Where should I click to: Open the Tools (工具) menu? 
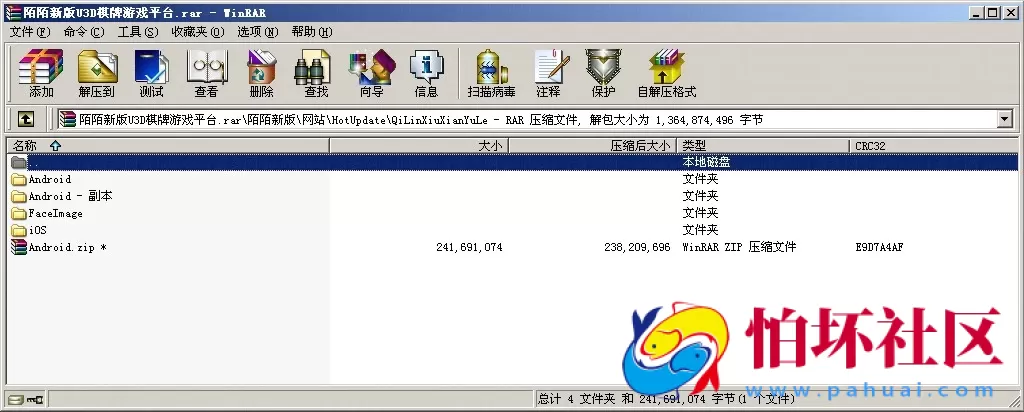click(138, 32)
